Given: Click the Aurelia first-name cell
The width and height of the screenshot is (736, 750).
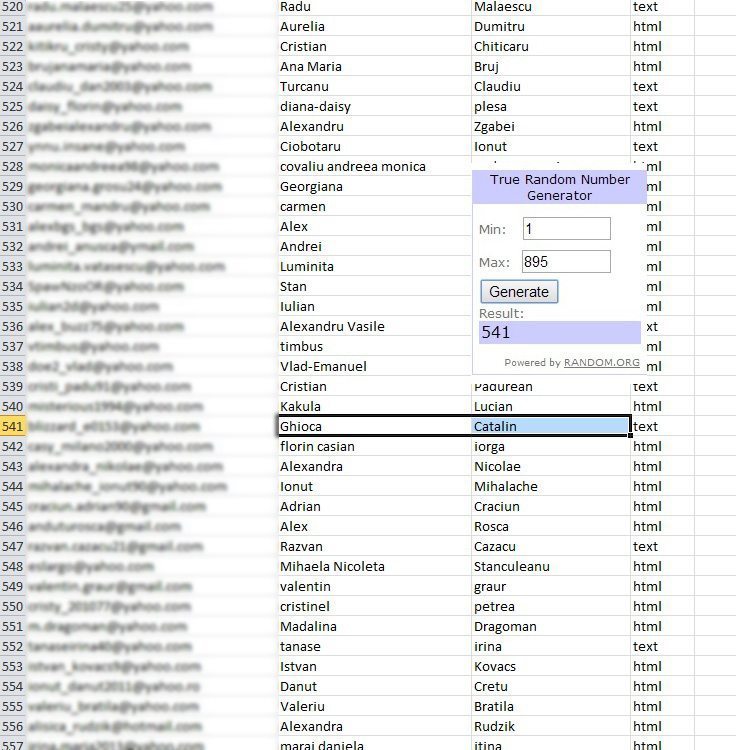Looking at the screenshot, I should tap(374, 26).
